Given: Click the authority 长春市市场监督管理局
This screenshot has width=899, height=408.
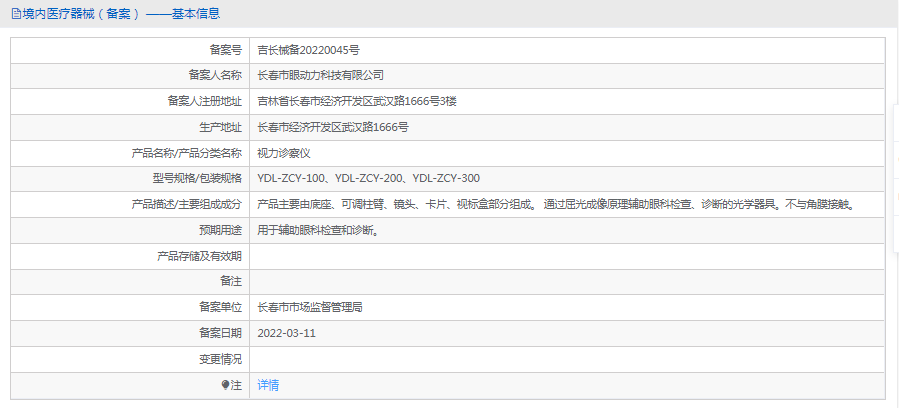Looking at the screenshot, I should point(310,308).
